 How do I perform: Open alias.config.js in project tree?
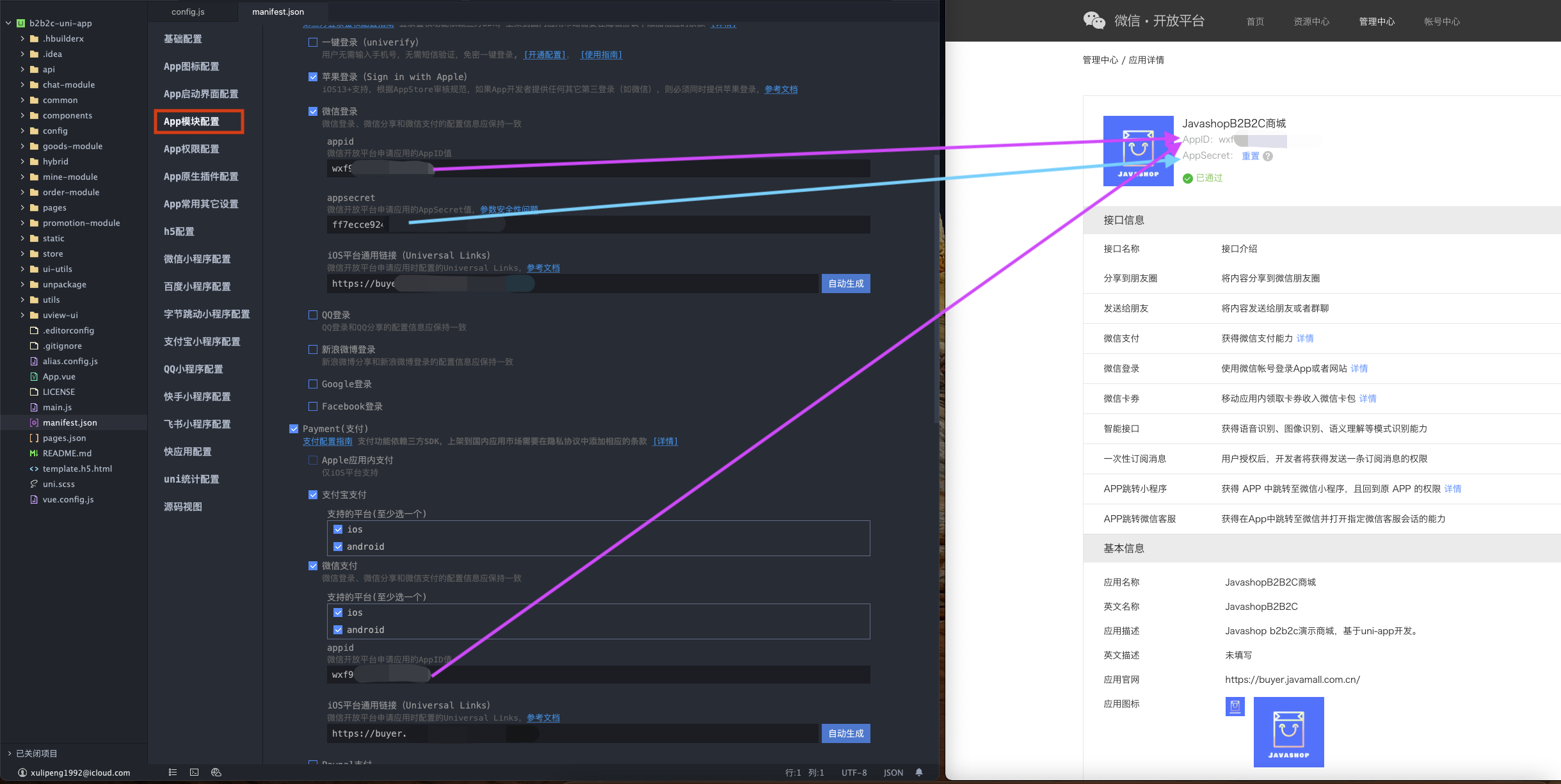tap(70, 361)
